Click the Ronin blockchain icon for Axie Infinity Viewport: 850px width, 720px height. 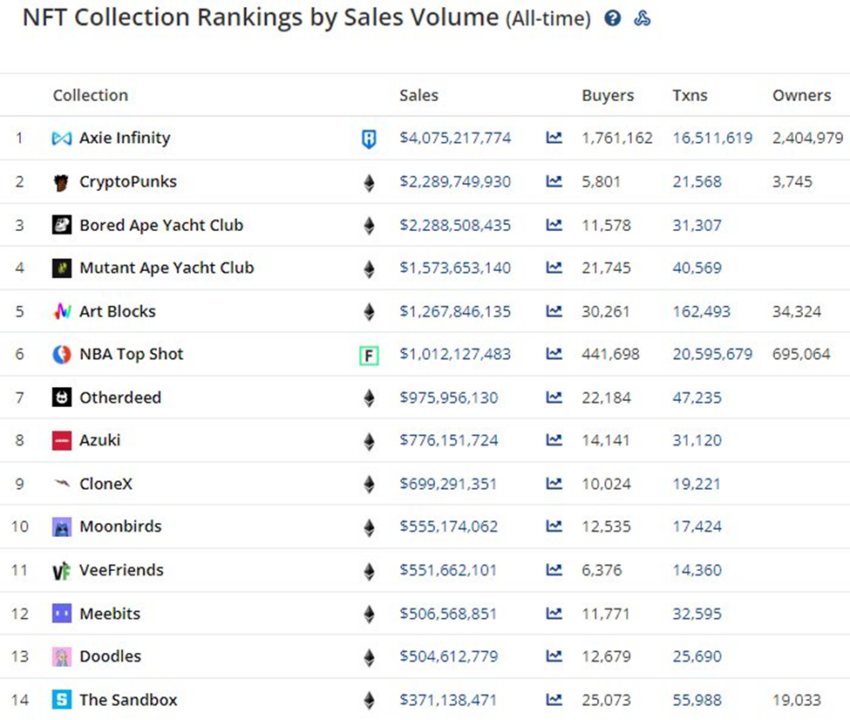coord(369,139)
